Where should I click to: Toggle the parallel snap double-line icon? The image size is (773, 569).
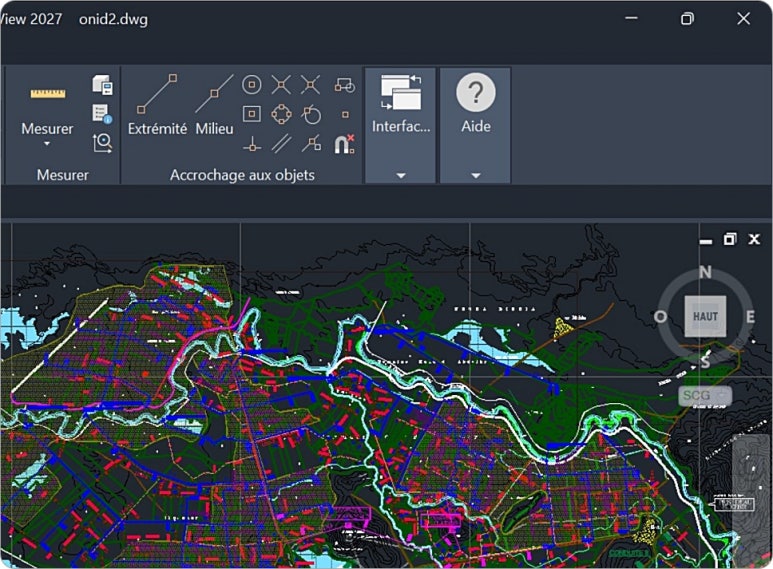coord(281,144)
